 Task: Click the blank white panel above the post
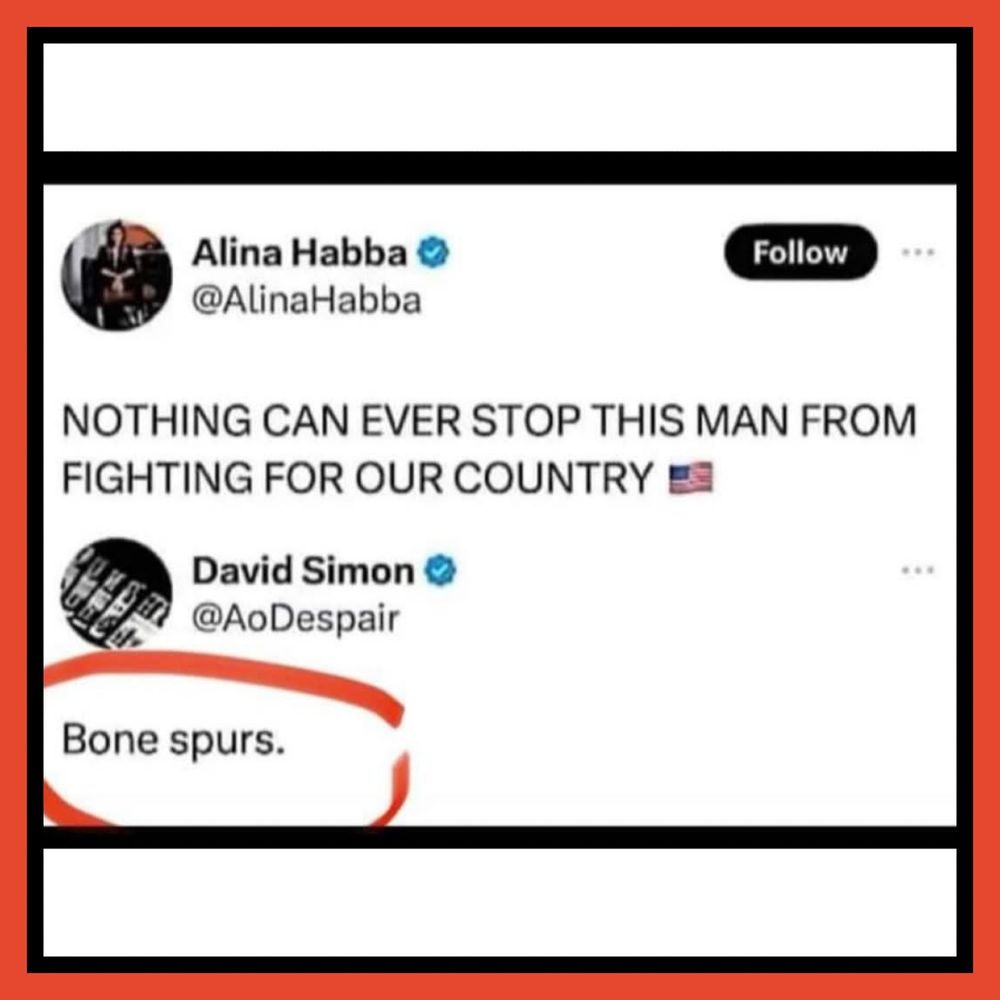point(500,97)
